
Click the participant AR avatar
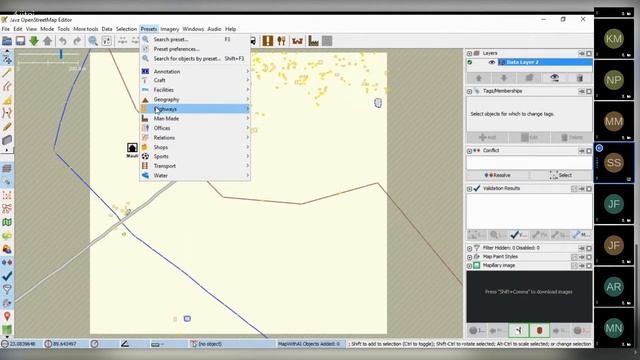[x=614, y=287]
